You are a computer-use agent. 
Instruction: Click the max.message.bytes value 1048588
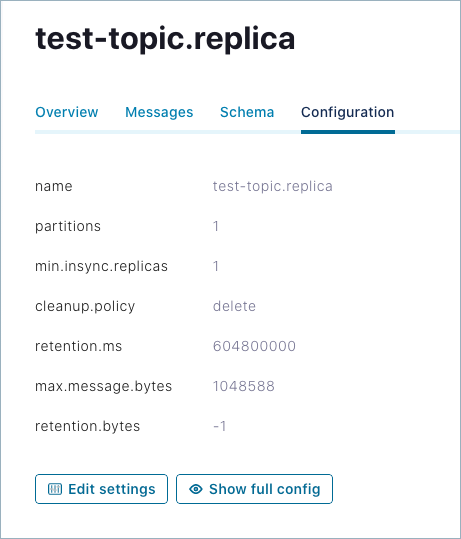(x=244, y=386)
